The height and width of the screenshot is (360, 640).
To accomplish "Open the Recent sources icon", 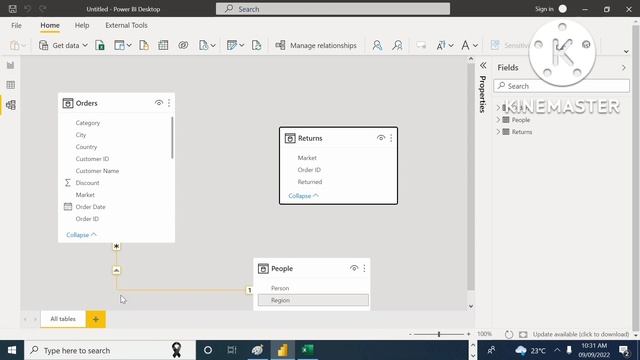I will coord(204,45).
